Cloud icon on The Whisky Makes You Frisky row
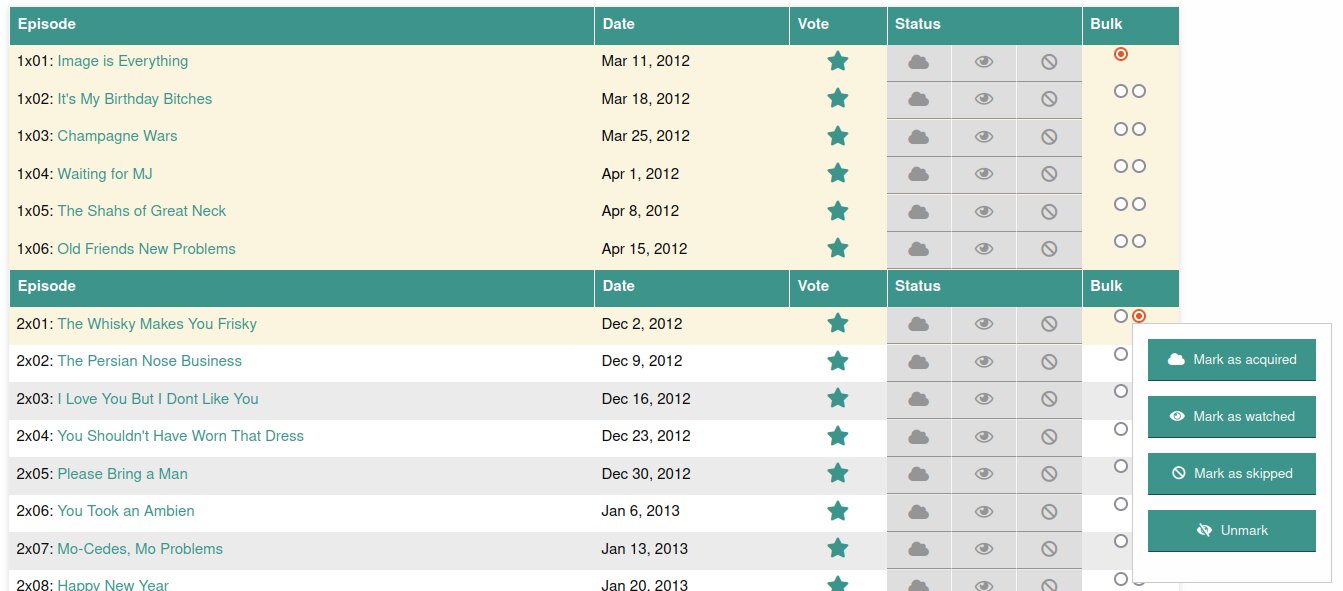 pyautogui.click(x=918, y=324)
